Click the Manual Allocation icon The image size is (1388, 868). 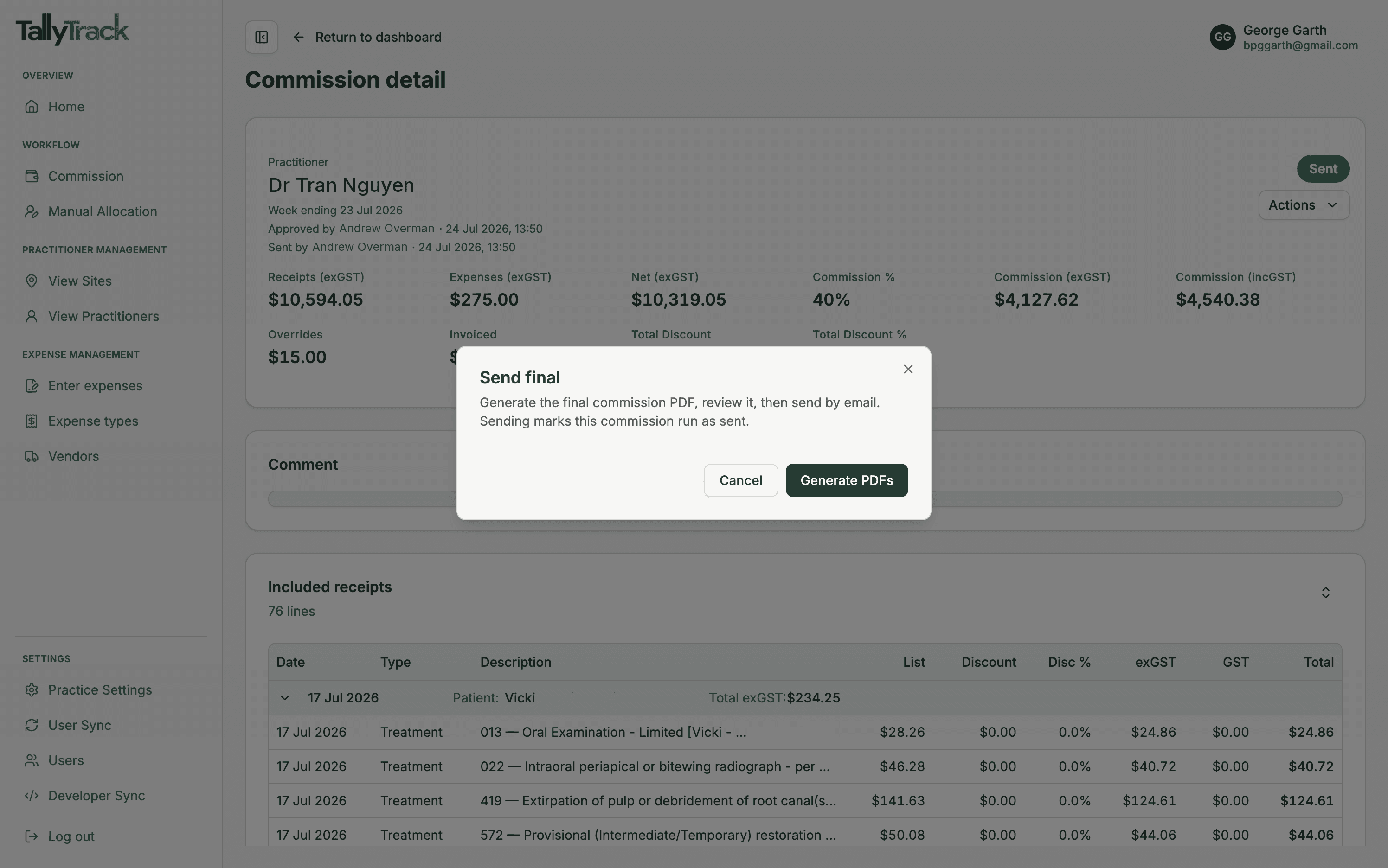point(32,211)
